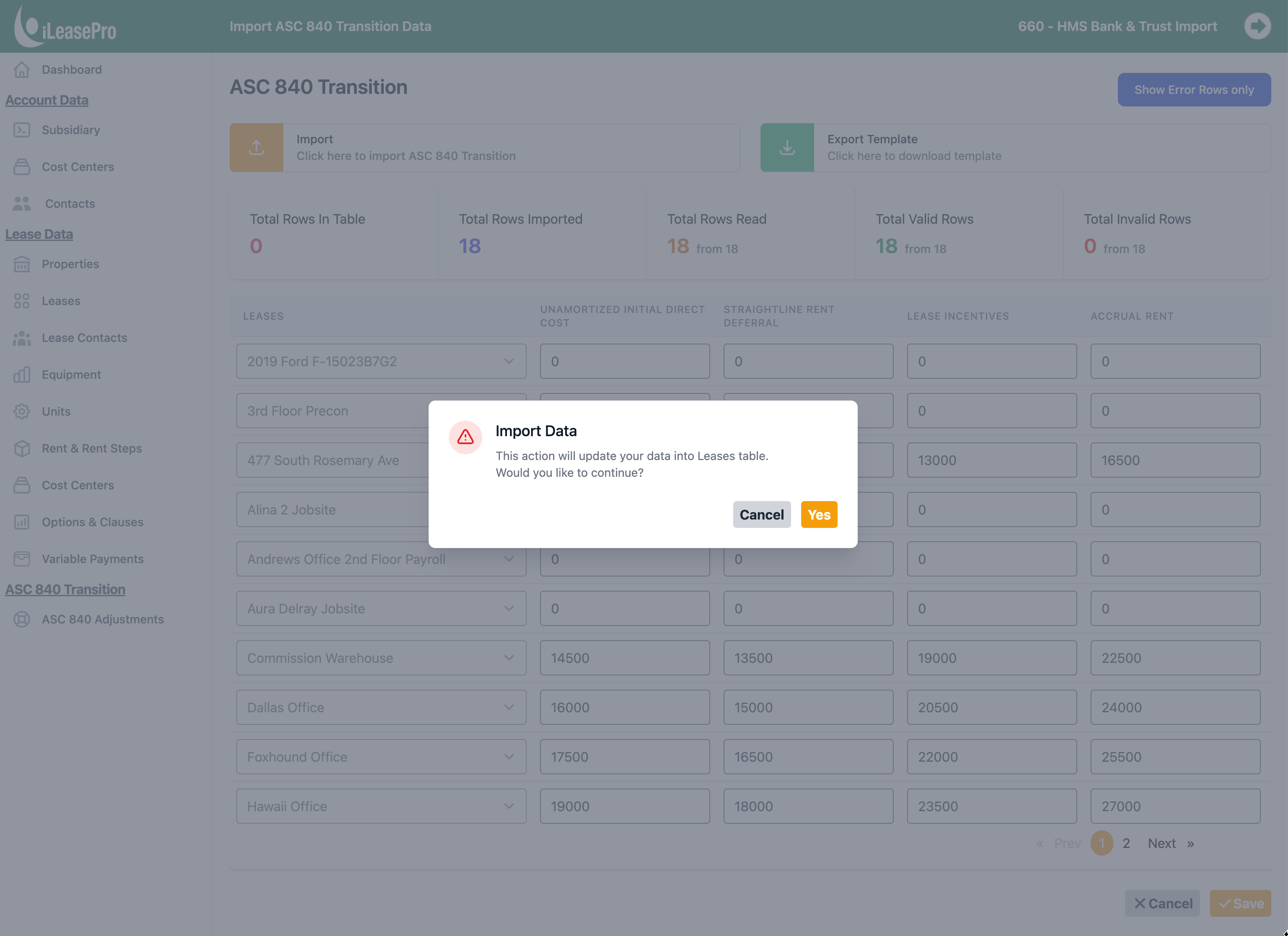Click bottom Cancel button beside Save

coord(1162,903)
